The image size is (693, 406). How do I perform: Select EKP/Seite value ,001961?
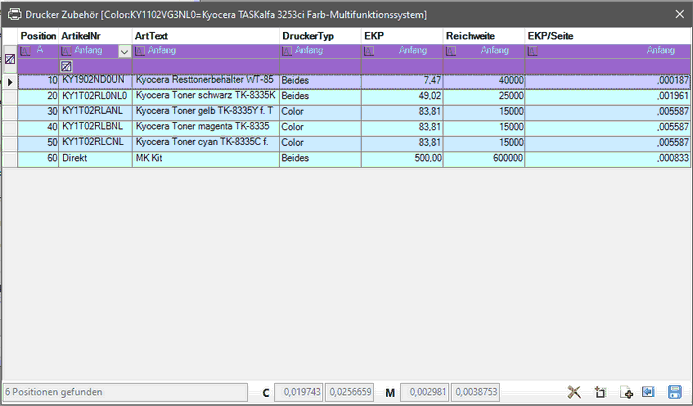pyautogui.click(x=608, y=96)
